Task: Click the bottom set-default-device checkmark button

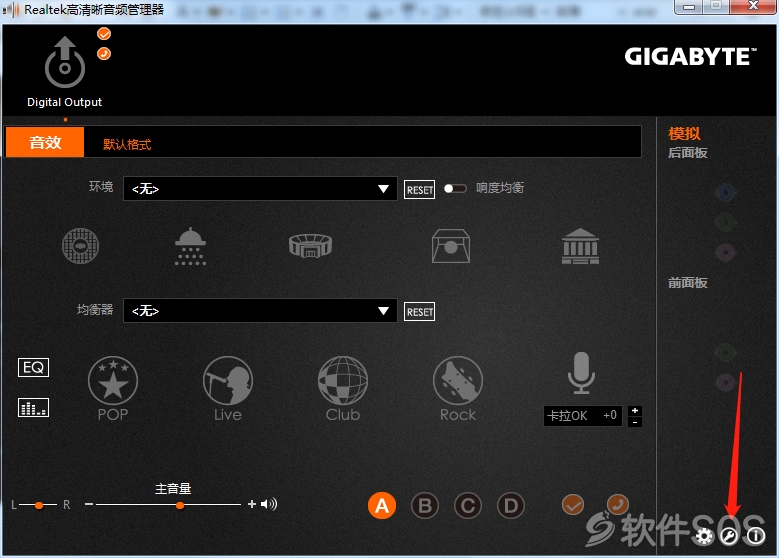Action: point(573,505)
